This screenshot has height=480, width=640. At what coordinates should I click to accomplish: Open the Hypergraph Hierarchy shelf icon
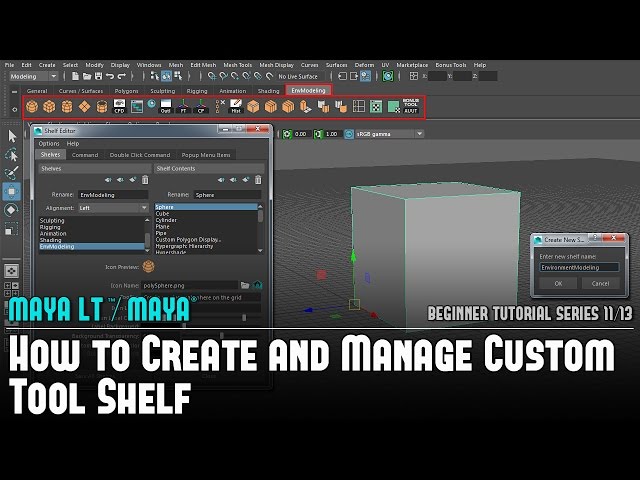click(137, 107)
